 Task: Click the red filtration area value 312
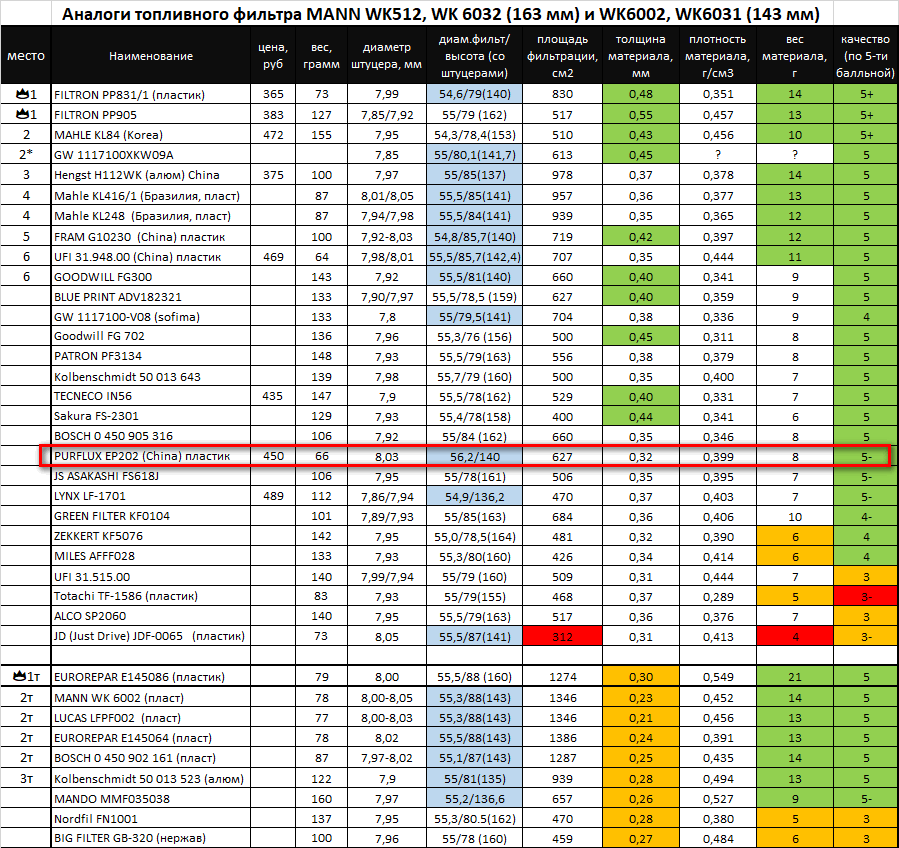[562, 636]
